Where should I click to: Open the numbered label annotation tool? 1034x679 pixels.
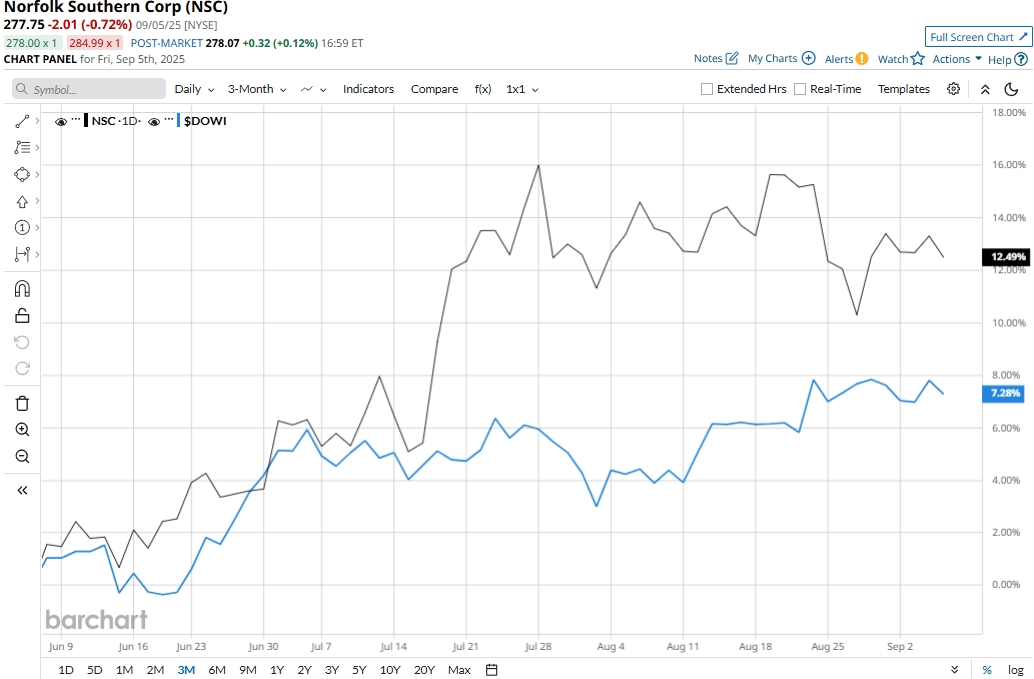pos(22,227)
